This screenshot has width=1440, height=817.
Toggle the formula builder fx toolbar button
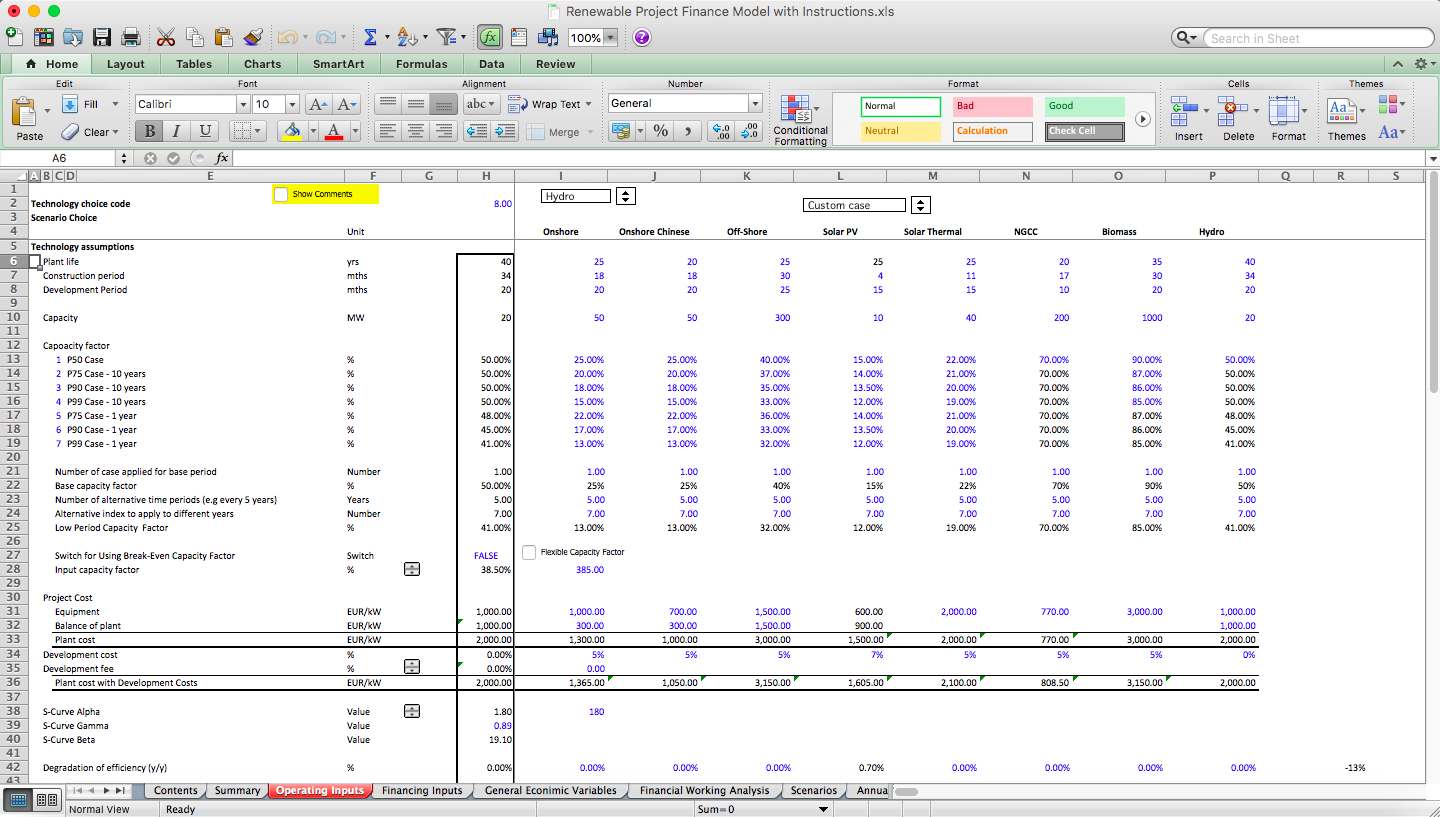(490, 37)
